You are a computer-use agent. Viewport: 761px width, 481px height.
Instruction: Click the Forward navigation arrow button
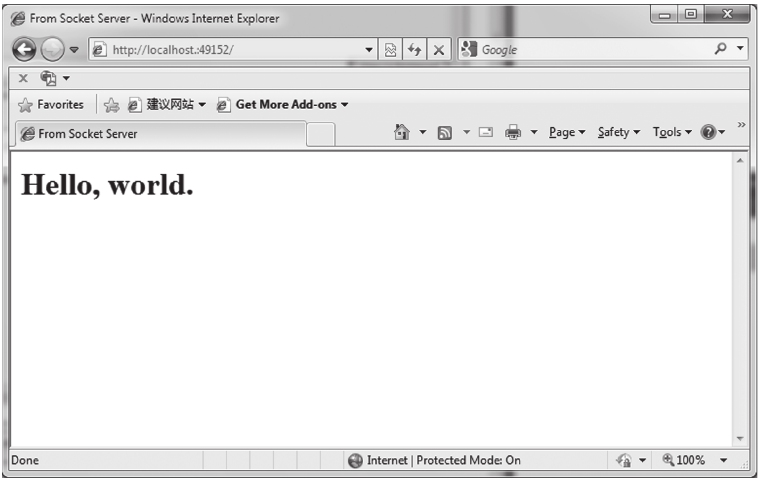click(52, 49)
